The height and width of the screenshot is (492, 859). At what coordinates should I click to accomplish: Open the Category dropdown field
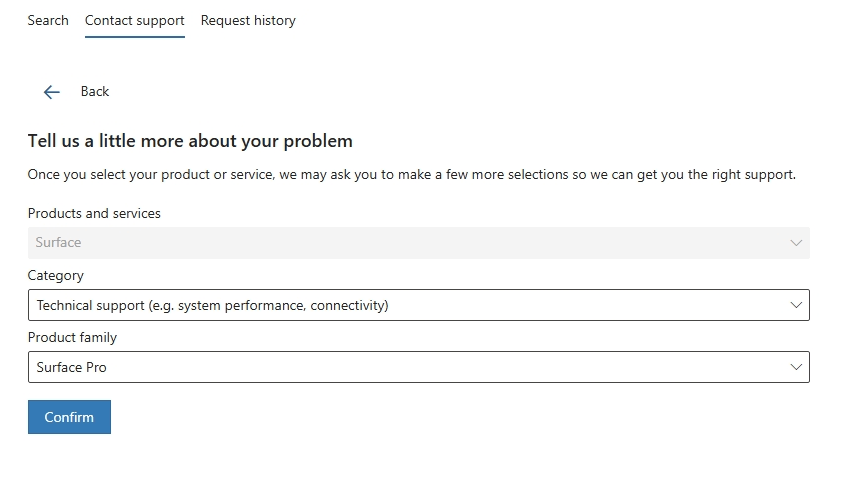(x=418, y=305)
